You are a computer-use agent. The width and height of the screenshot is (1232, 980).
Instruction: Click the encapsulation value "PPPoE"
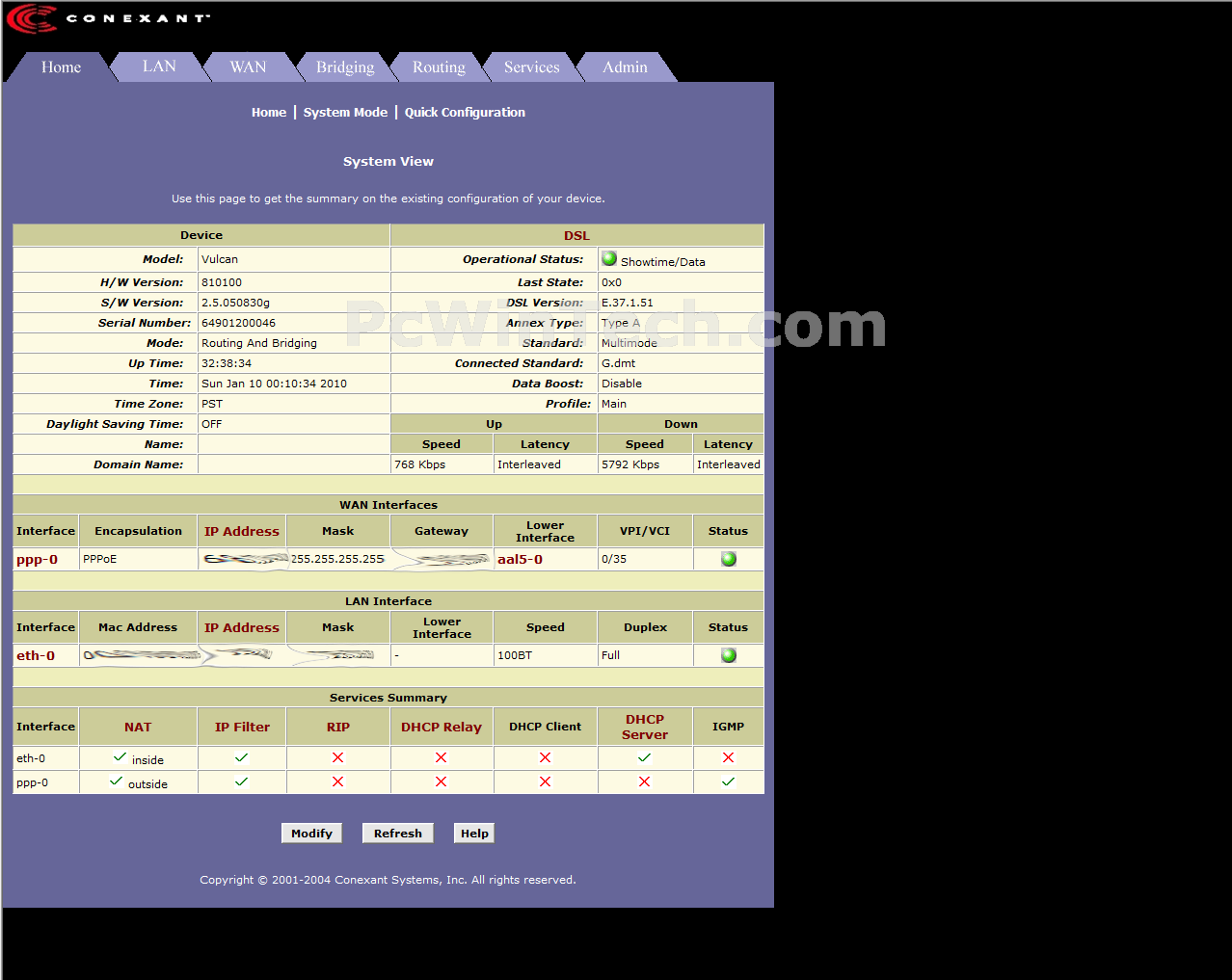click(x=100, y=559)
